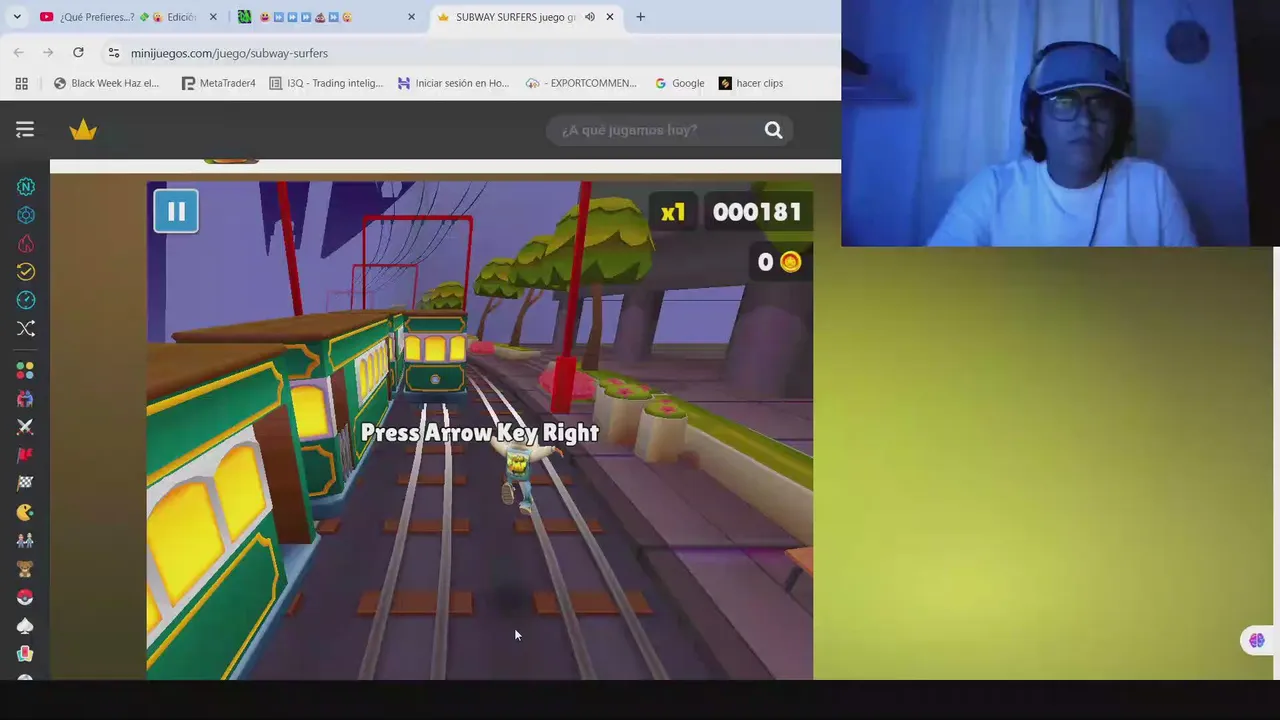Click the Minijuegos crown logo
This screenshot has width=1280, height=720.
click(83, 130)
